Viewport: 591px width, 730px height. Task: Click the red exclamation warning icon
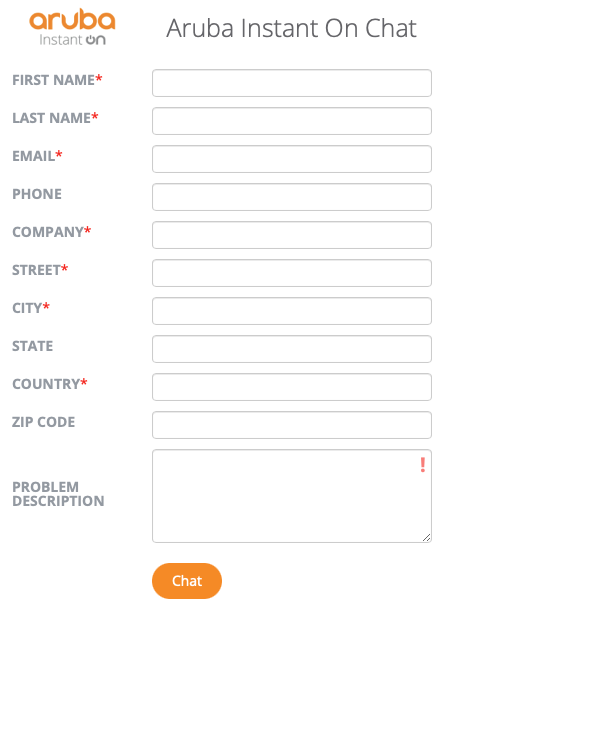pos(422,465)
